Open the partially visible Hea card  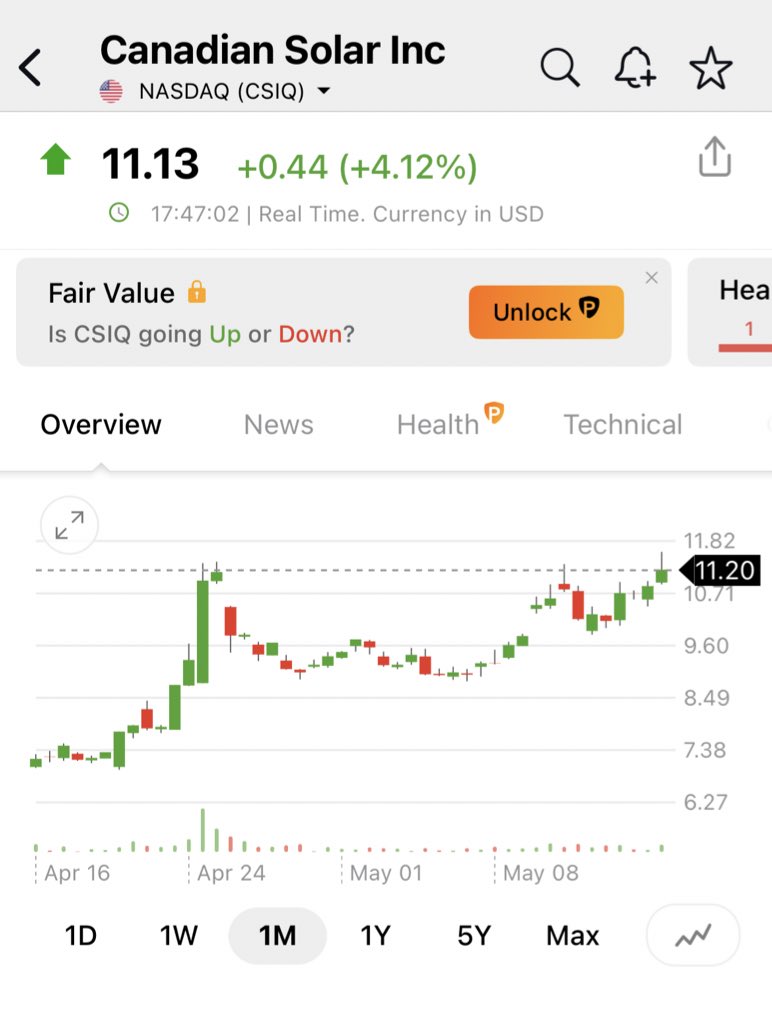pyautogui.click(x=730, y=312)
